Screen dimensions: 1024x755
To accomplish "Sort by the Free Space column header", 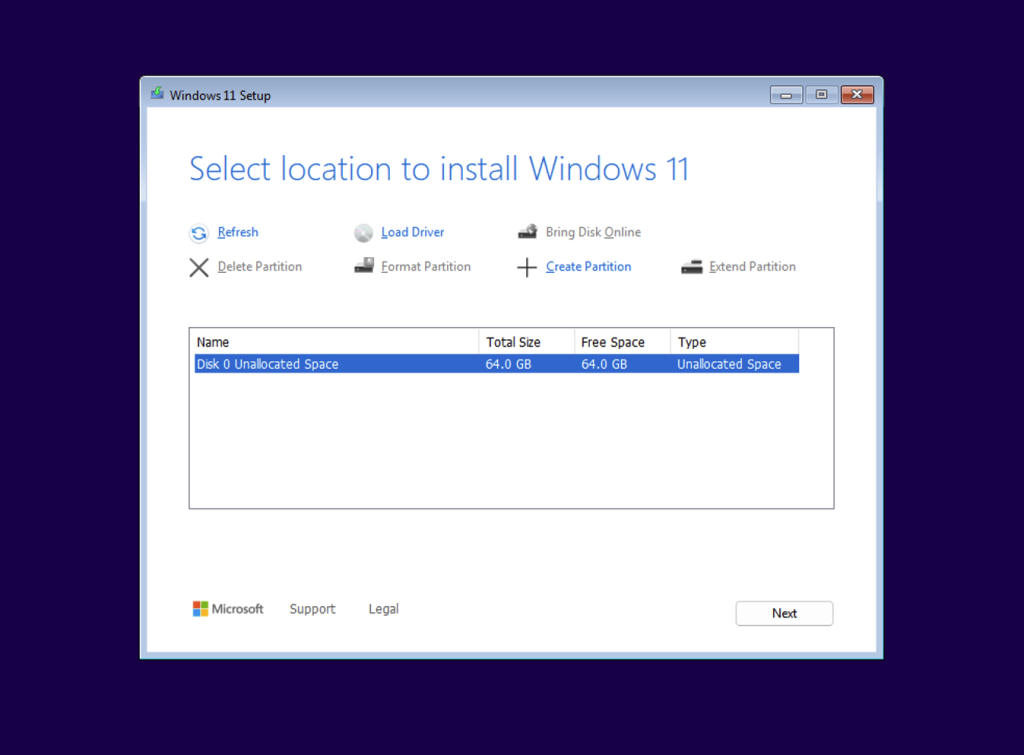I will point(621,342).
